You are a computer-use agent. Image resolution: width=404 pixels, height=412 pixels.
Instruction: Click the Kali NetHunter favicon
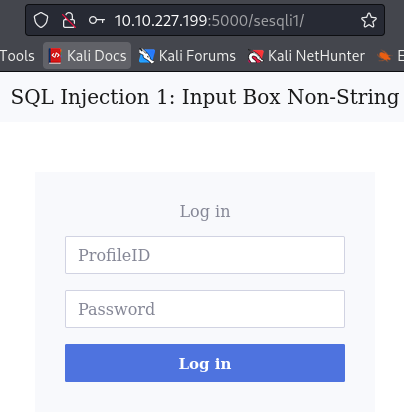(256, 56)
